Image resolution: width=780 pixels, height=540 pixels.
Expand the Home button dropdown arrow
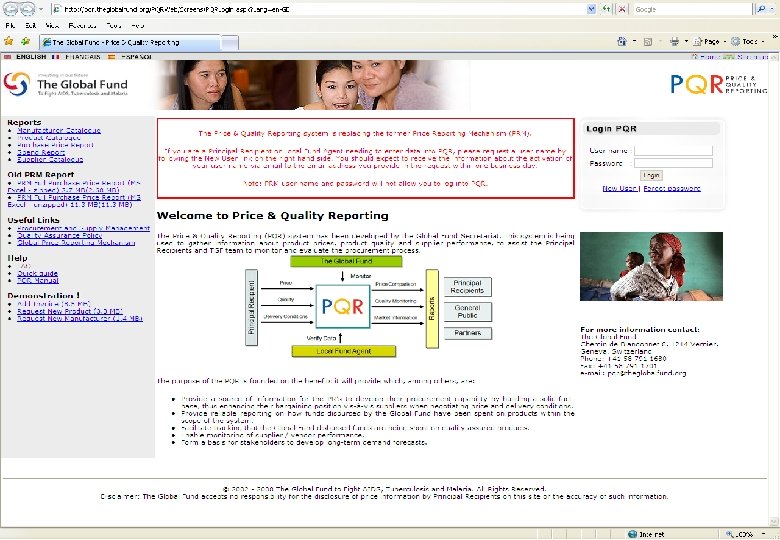[x=634, y=41]
